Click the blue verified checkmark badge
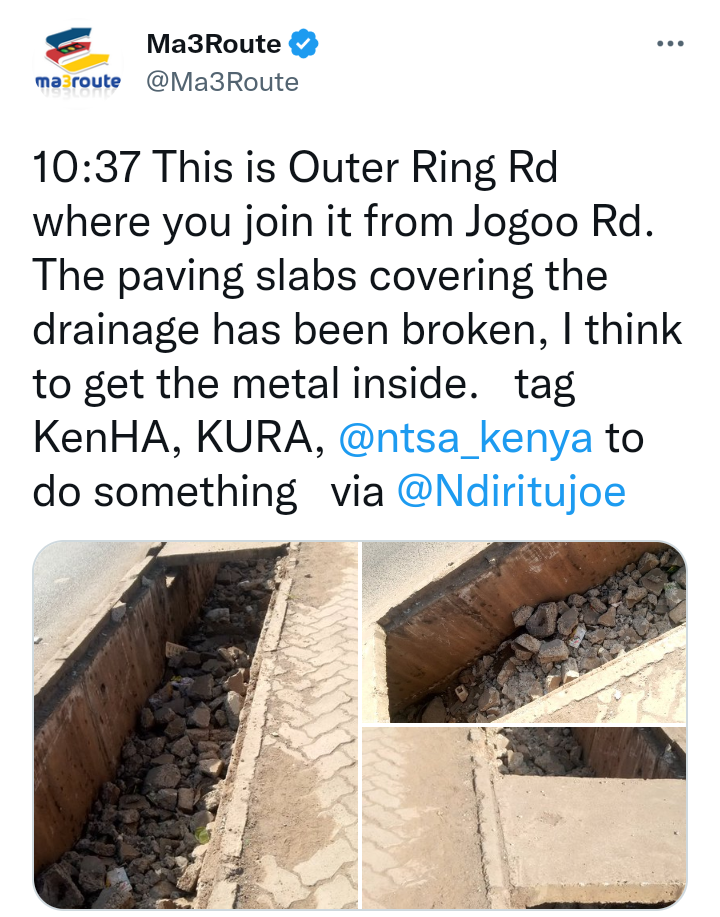The width and height of the screenshot is (720, 917). 304,44
